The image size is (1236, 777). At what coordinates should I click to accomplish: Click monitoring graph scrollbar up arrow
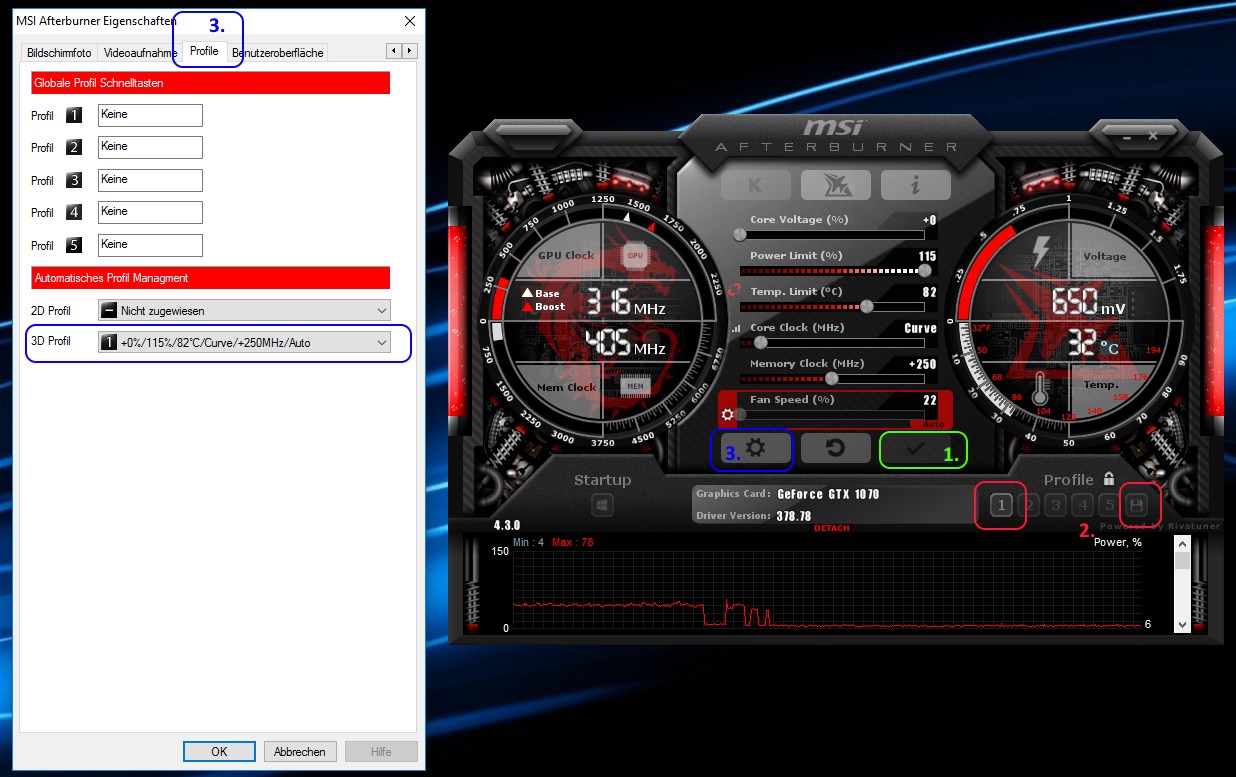pyautogui.click(x=1182, y=544)
